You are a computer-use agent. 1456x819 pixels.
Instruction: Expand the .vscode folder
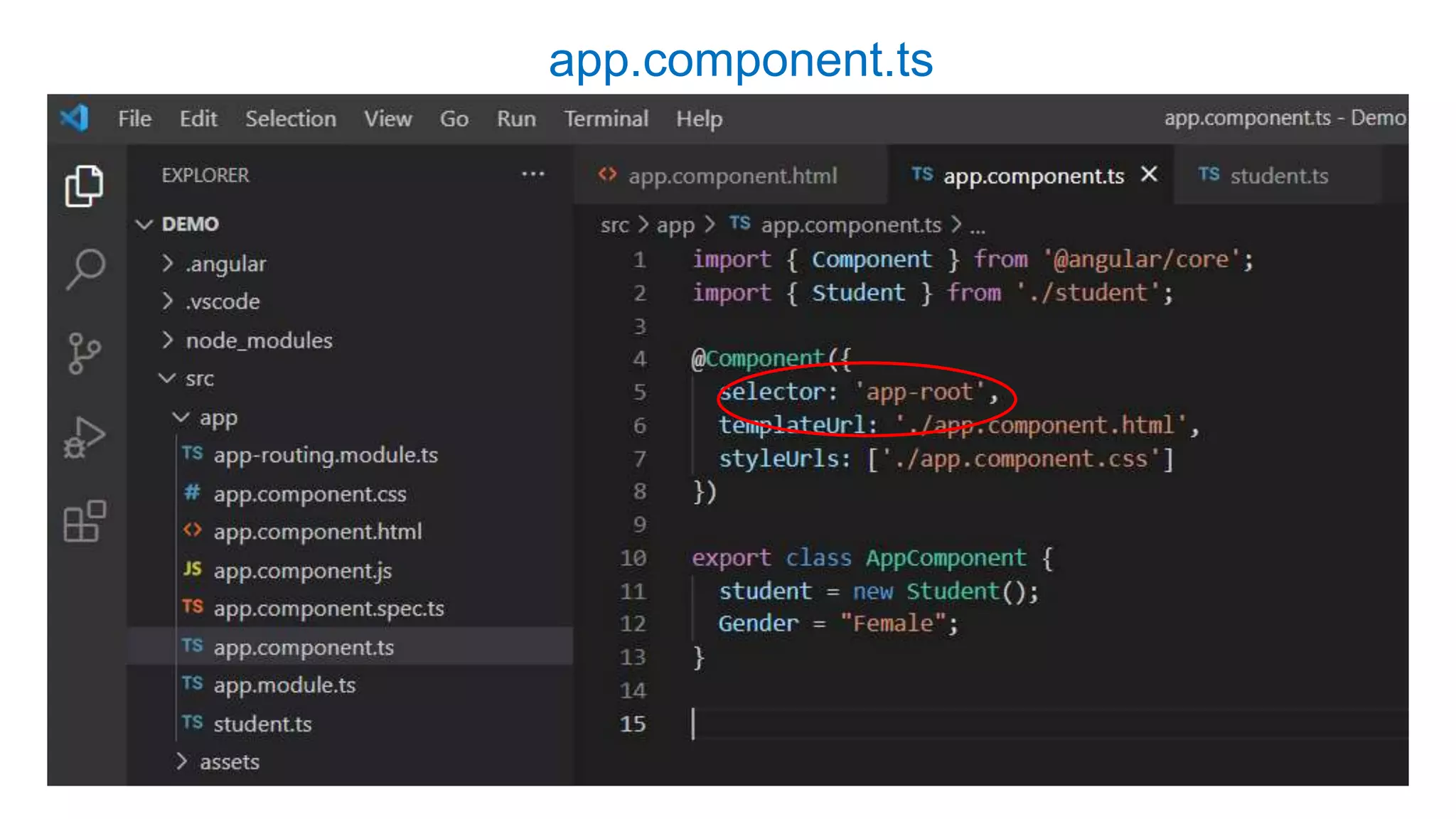point(168,301)
